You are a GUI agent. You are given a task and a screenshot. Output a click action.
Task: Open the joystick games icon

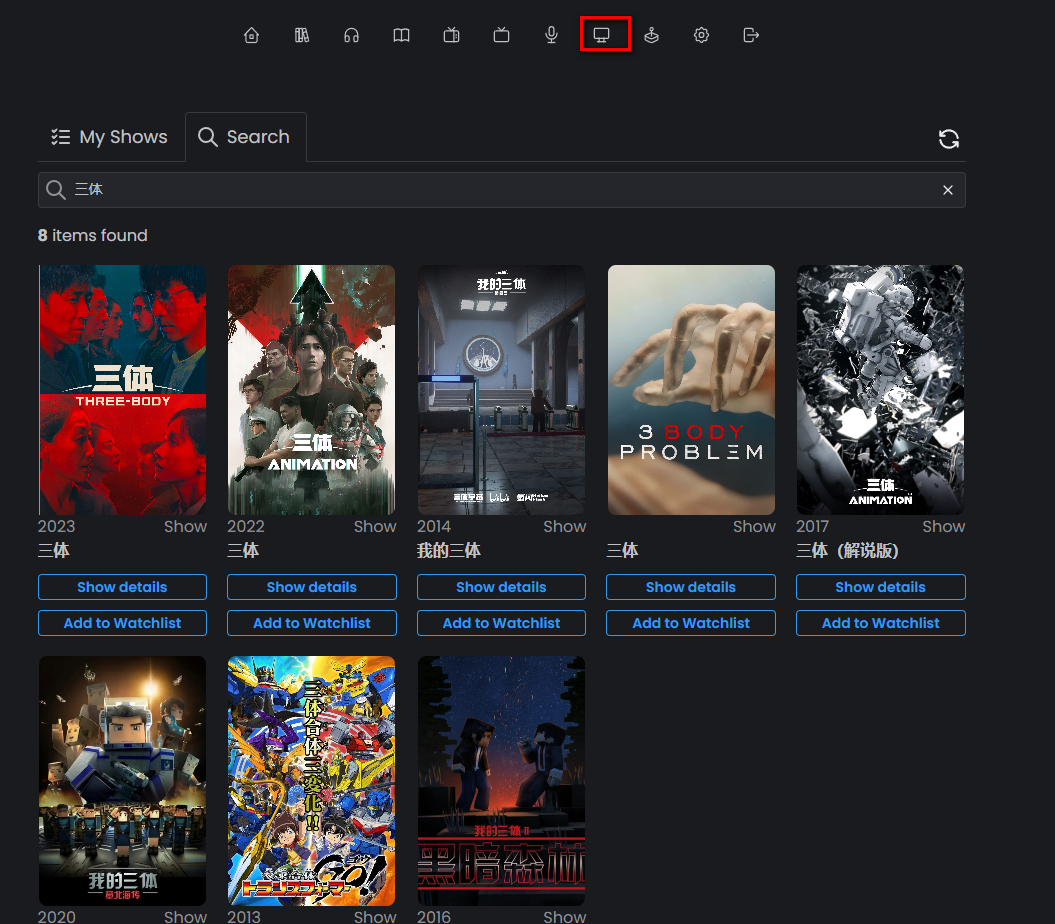click(652, 35)
